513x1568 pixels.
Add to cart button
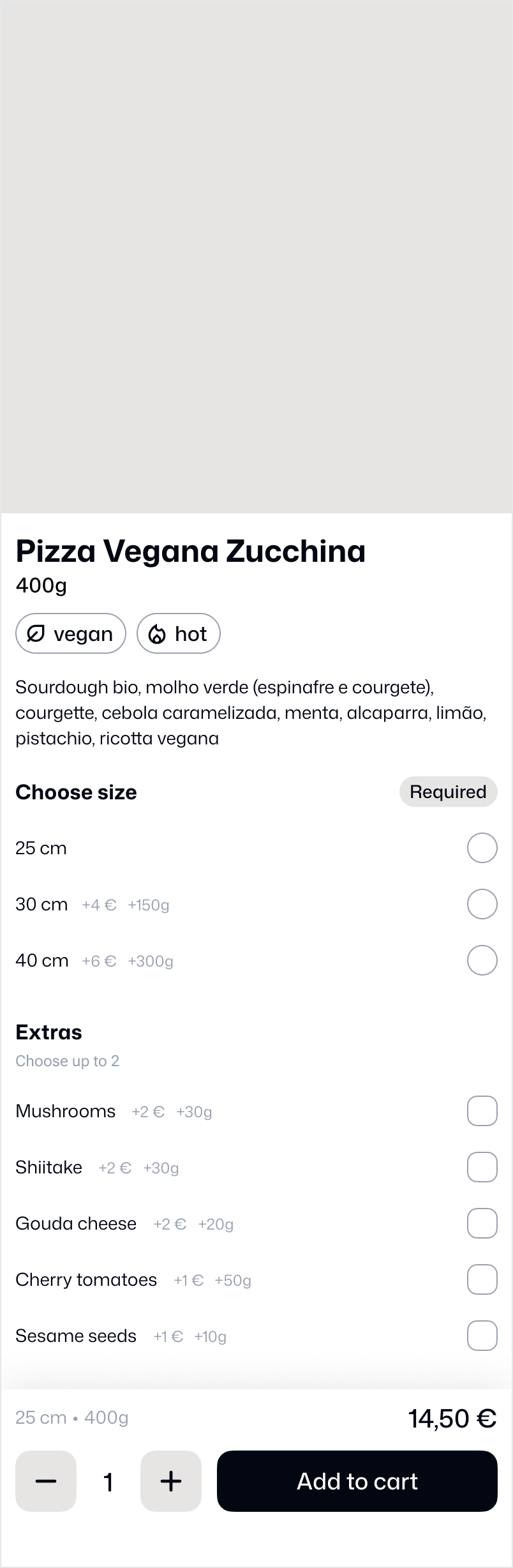point(357,1481)
